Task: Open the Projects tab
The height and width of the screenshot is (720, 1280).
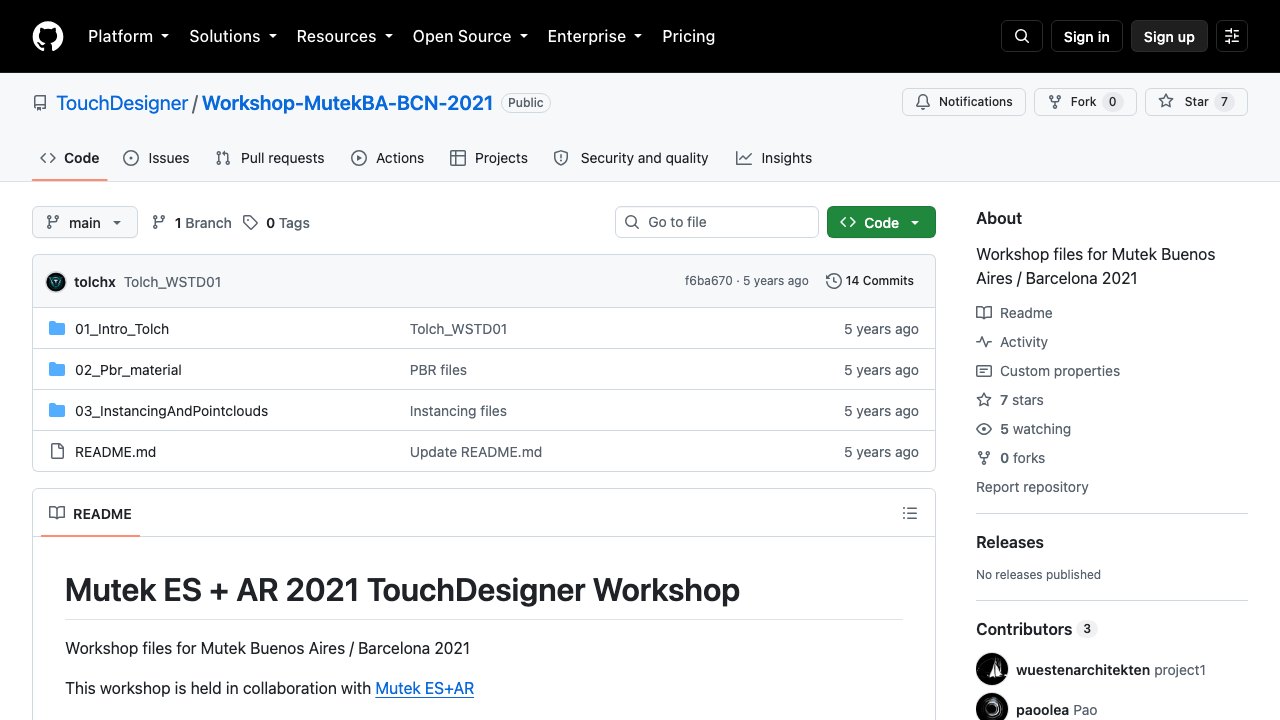Action: click(489, 158)
